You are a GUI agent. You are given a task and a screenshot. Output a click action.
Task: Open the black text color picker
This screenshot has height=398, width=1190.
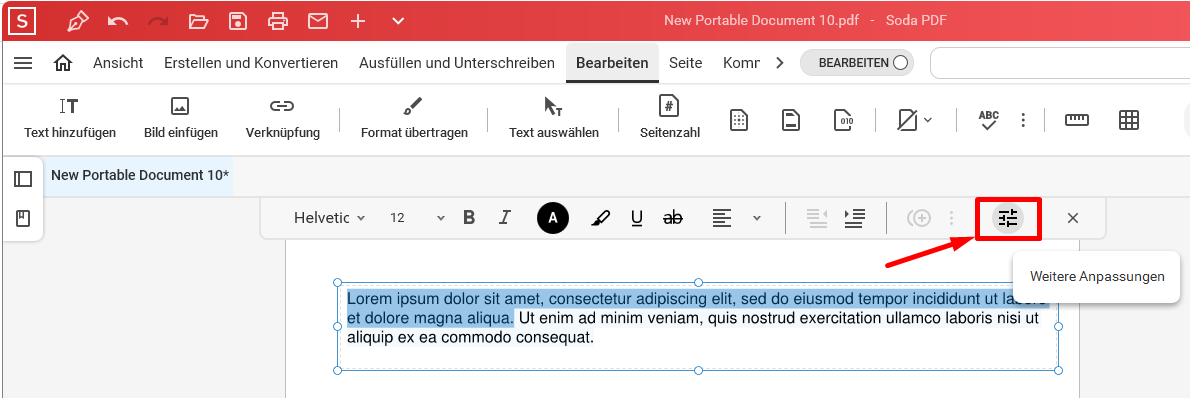tap(552, 218)
